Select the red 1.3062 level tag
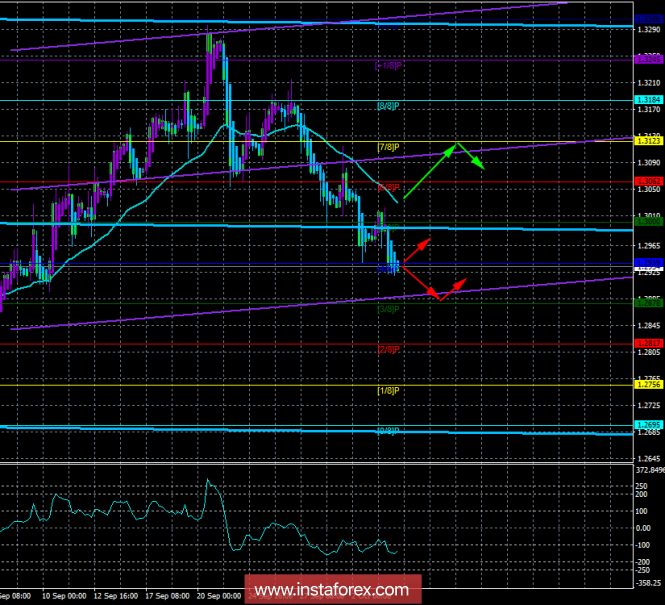The width and height of the screenshot is (665, 605). tap(649, 181)
